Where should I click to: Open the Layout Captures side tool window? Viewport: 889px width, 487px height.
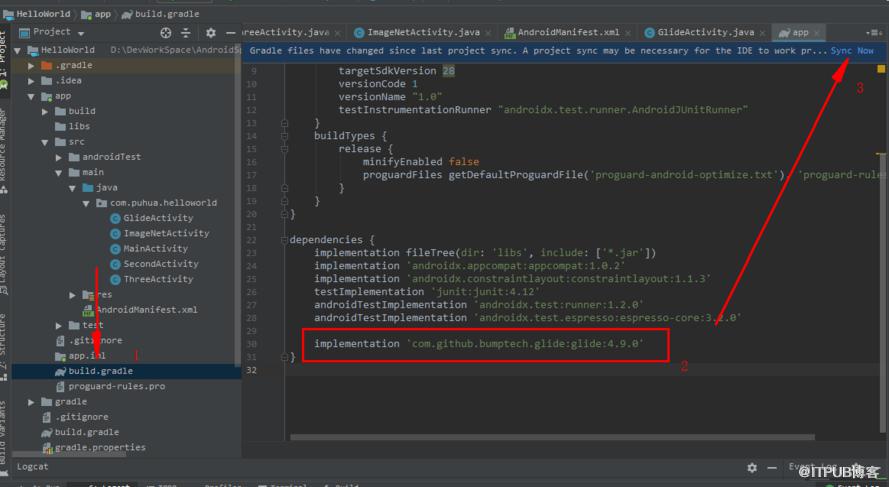5,253
